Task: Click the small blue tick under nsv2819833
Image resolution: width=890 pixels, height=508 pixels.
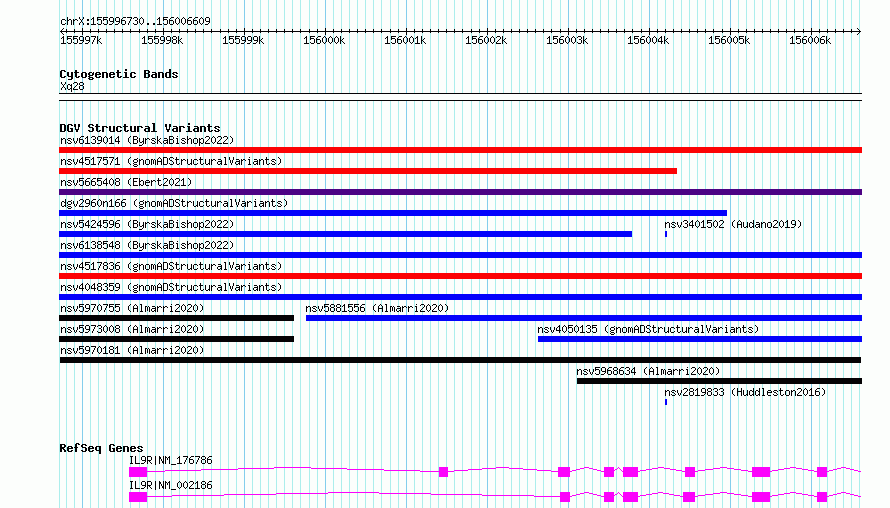Action: 666,402
